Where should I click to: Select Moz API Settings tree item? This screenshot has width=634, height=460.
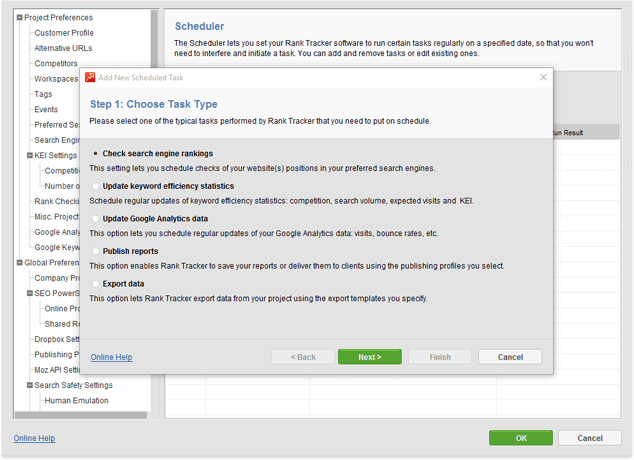57,370
